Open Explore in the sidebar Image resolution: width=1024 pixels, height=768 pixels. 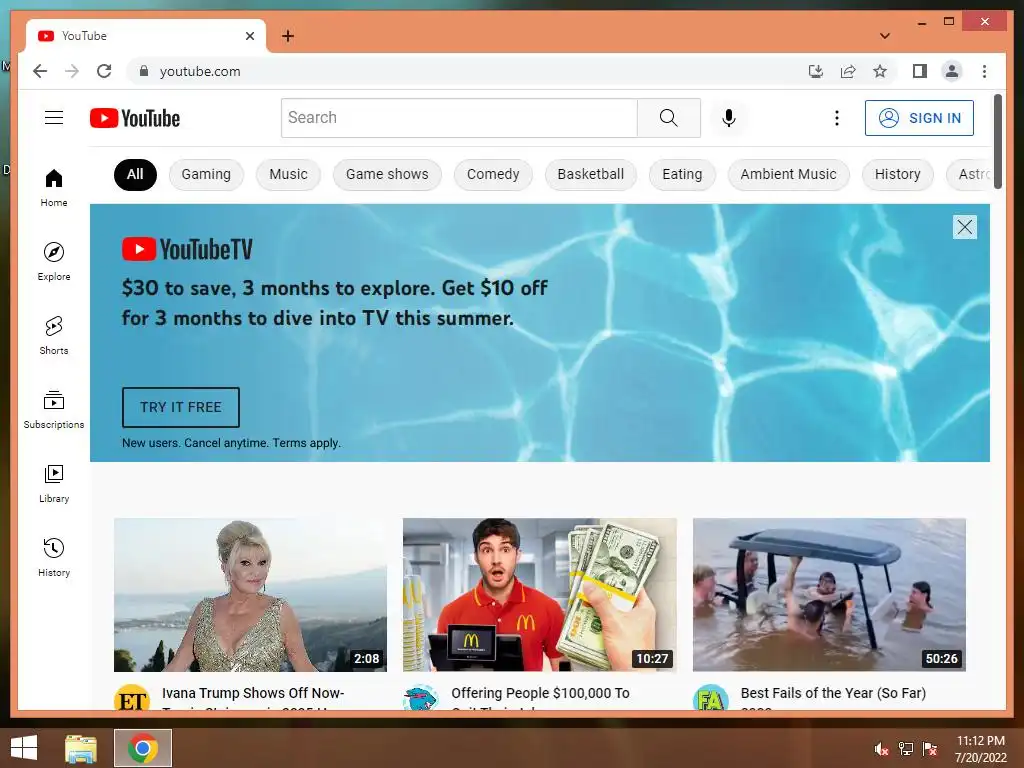coord(54,261)
